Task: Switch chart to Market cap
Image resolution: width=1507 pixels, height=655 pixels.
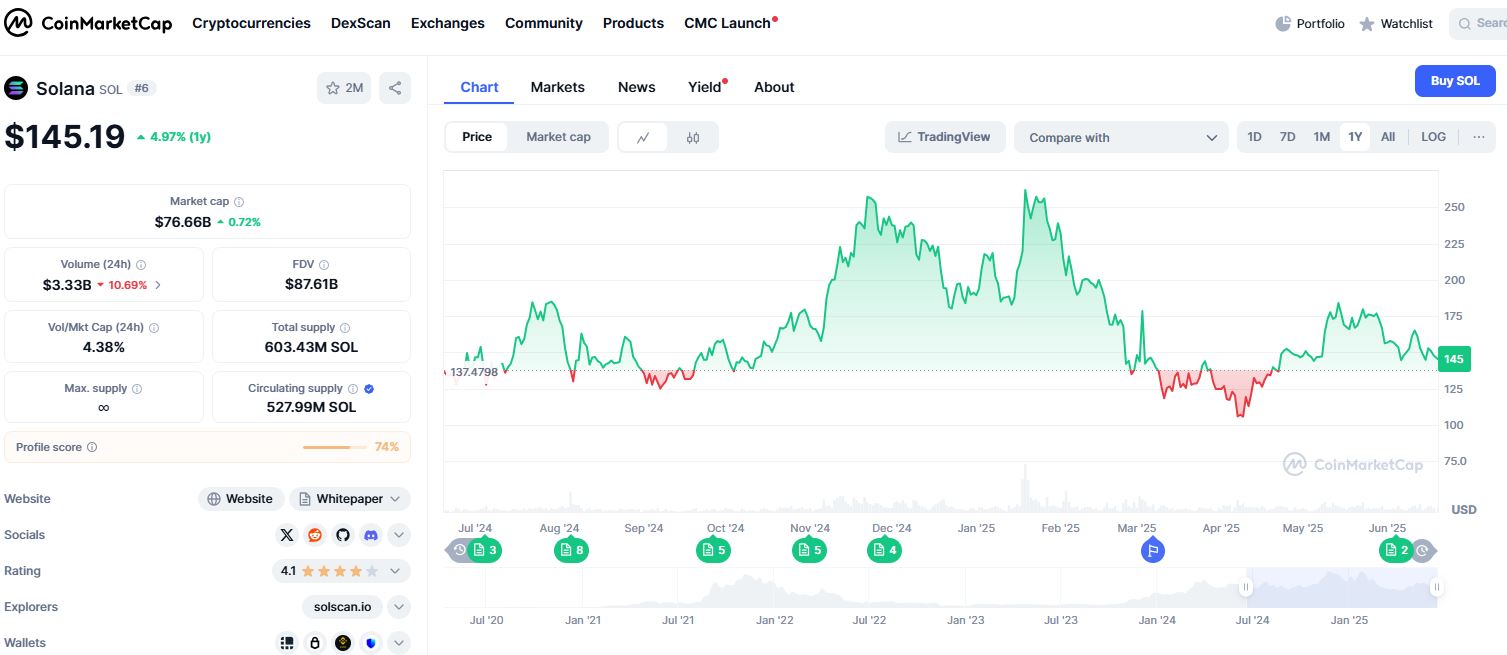Action: coord(558,137)
